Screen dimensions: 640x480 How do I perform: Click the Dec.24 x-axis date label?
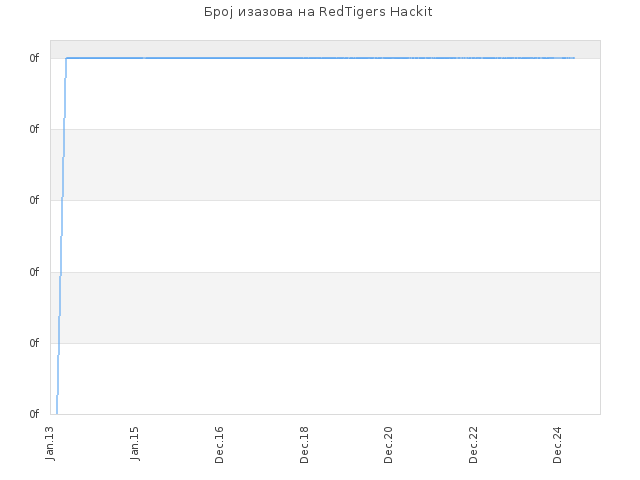pos(558,445)
